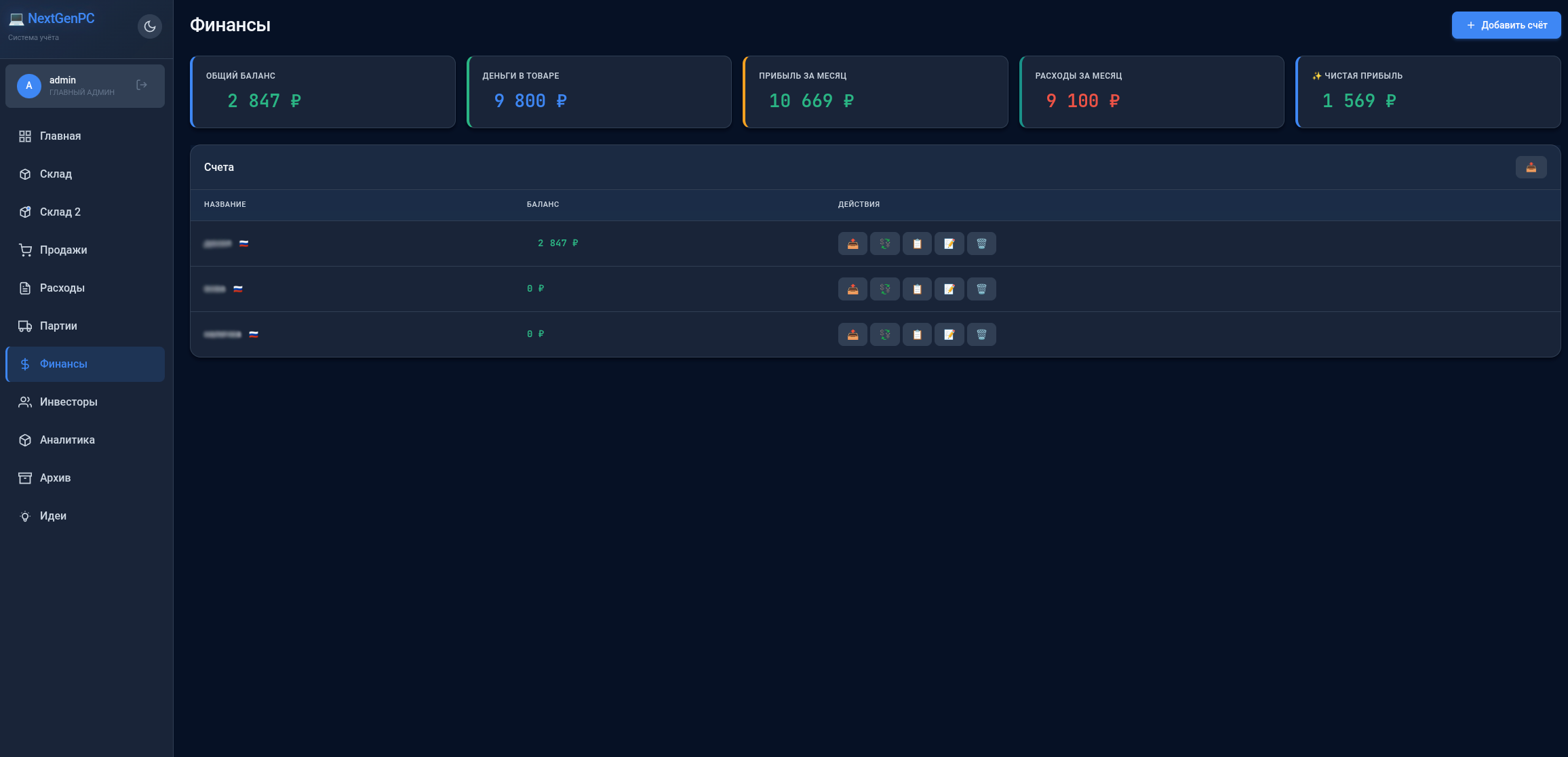Open the Инвесторы page
The width and height of the screenshot is (1568, 757).
click(x=85, y=402)
